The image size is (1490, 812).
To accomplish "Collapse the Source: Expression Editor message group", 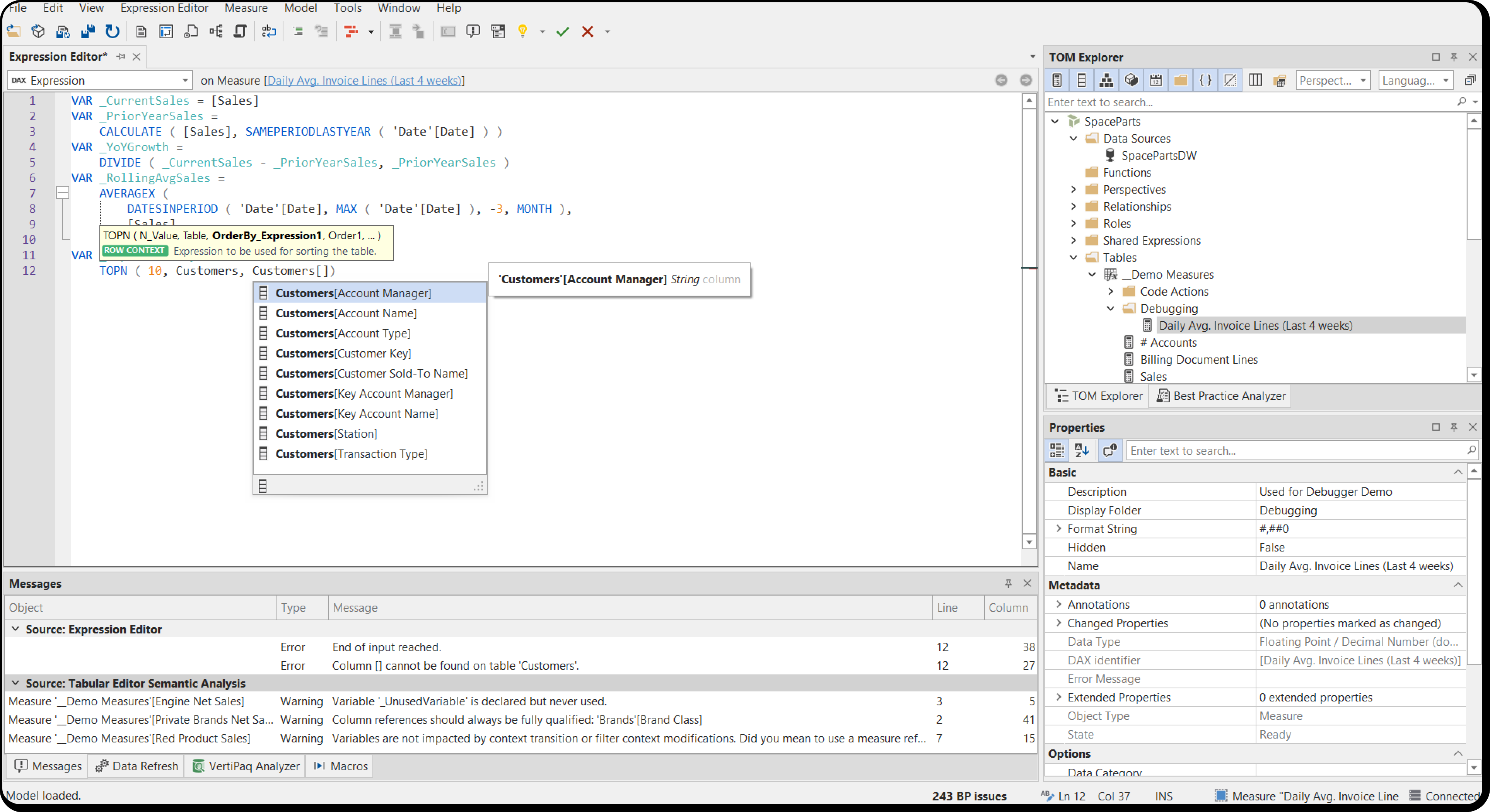I will click(15, 629).
